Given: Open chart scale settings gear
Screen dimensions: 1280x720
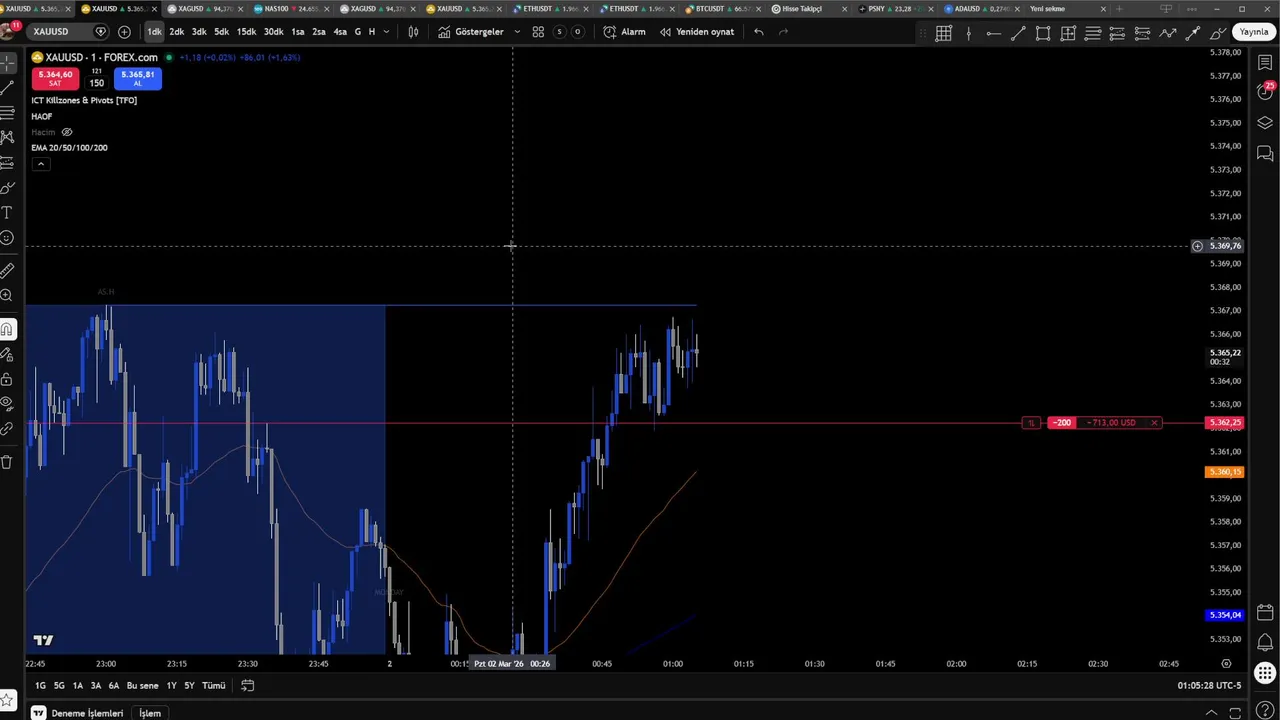Looking at the screenshot, I should (x=1227, y=663).
